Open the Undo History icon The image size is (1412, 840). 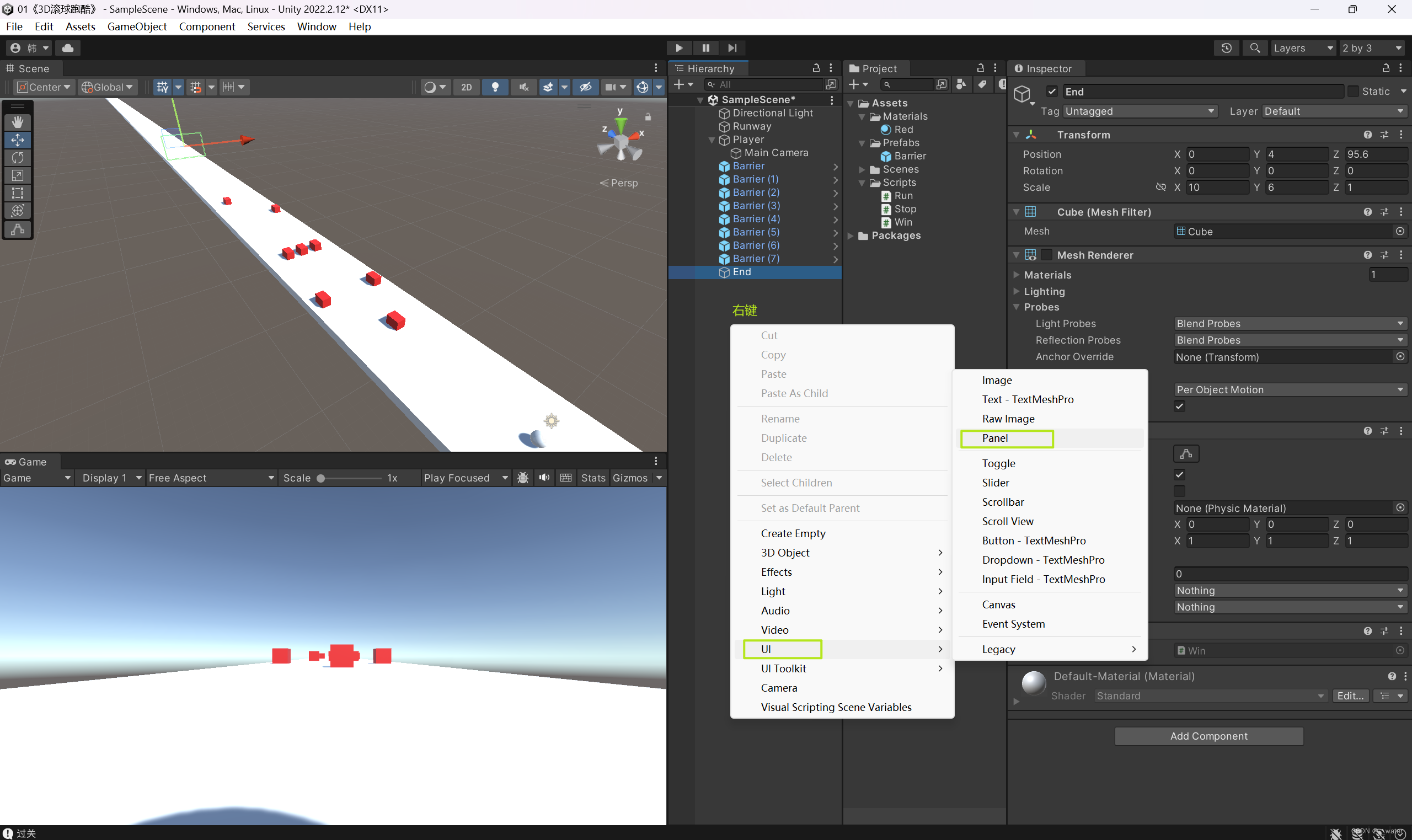[1226, 48]
